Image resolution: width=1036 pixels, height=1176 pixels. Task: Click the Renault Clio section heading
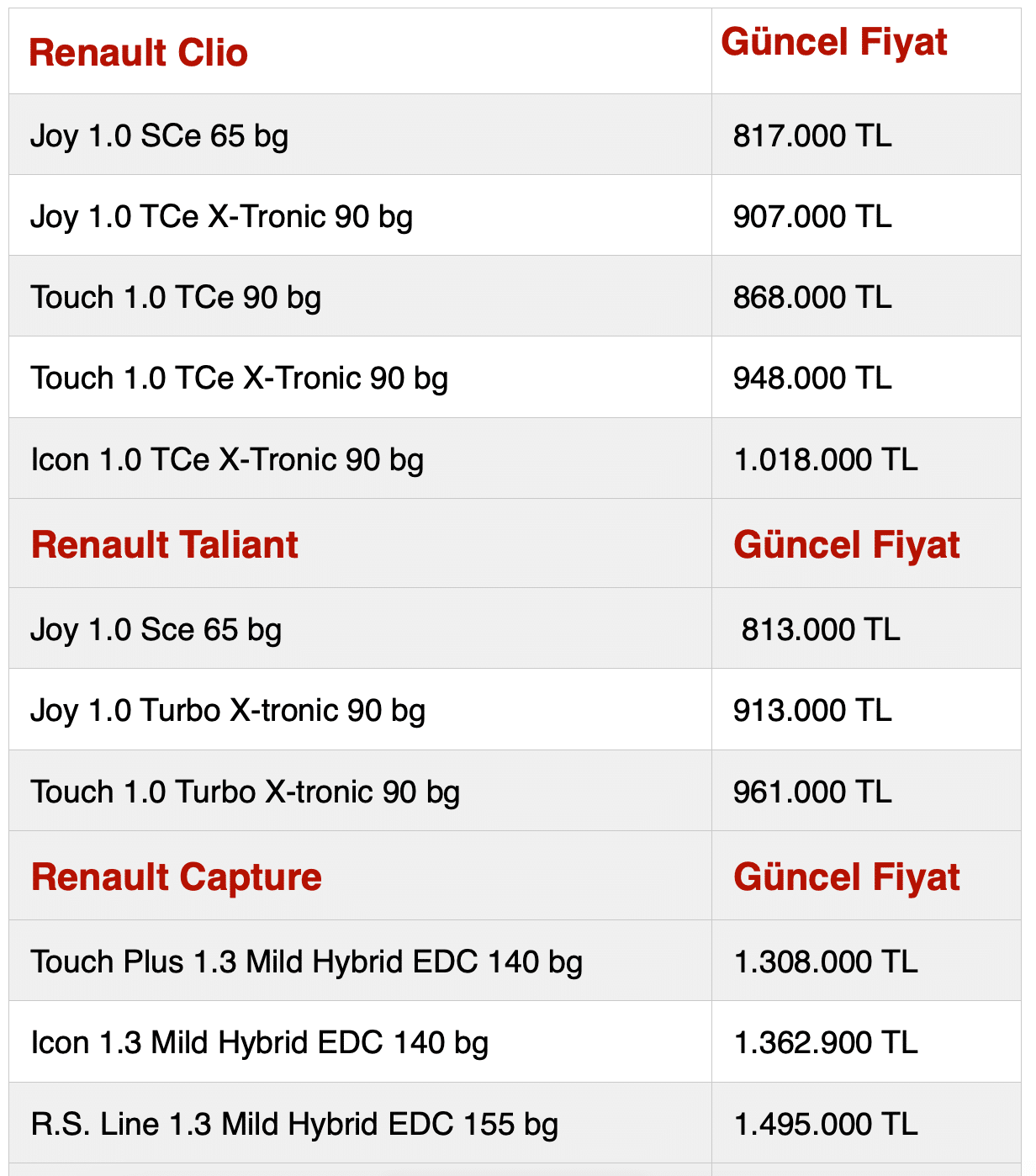click(x=139, y=53)
